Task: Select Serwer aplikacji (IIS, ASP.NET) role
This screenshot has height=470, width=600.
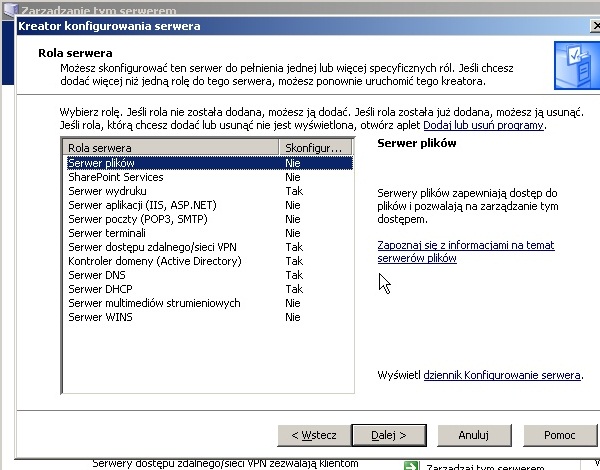Action: (x=209, y=205)
